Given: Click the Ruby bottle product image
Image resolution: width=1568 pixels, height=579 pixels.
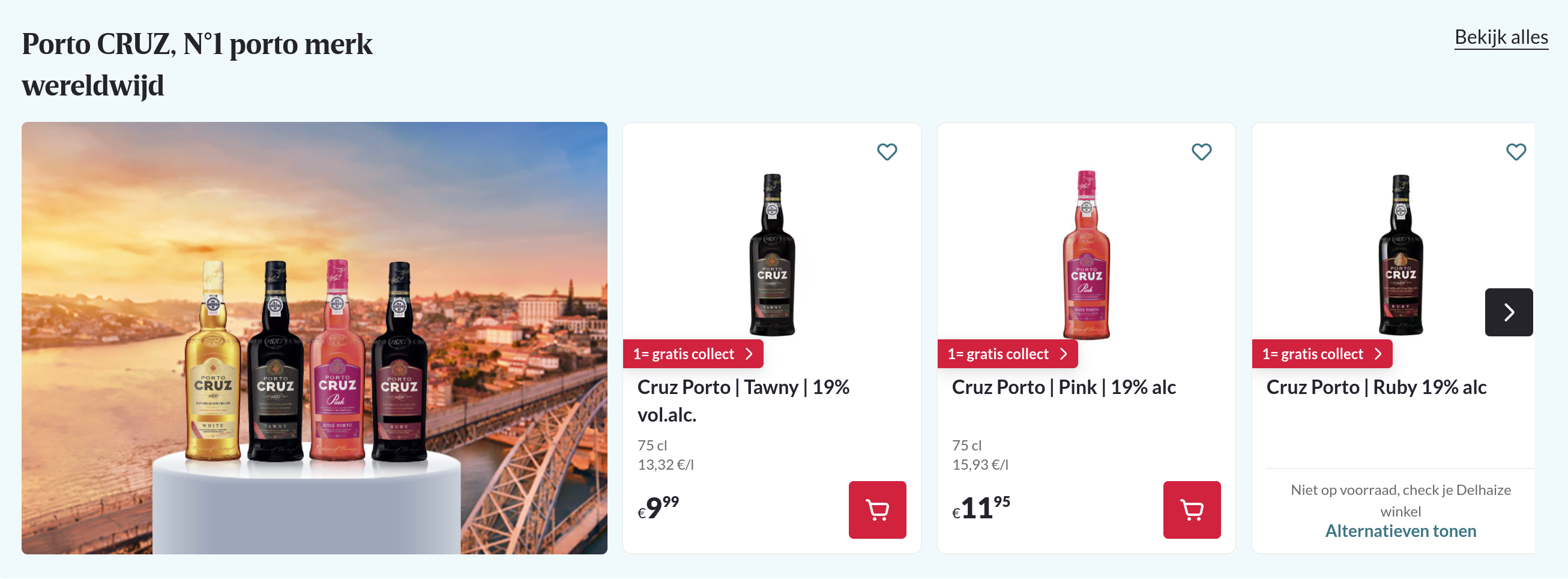Looking at the screenshot, I should 1400,255.
